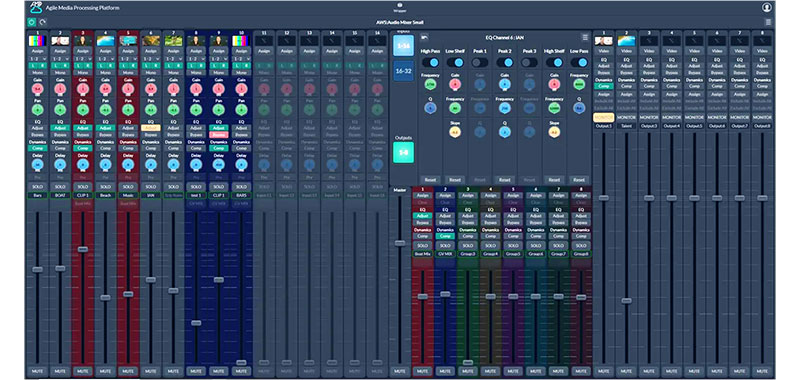This screenshot has height=380, width=800.
Task: Open the hamburger menu beside the mixer title
Action: click(768, 22)
